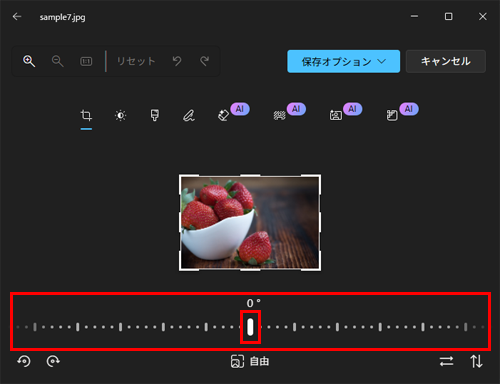Open the AI background blur tool
Viewport: 500px width, 384px height.
tap(279, 115)
